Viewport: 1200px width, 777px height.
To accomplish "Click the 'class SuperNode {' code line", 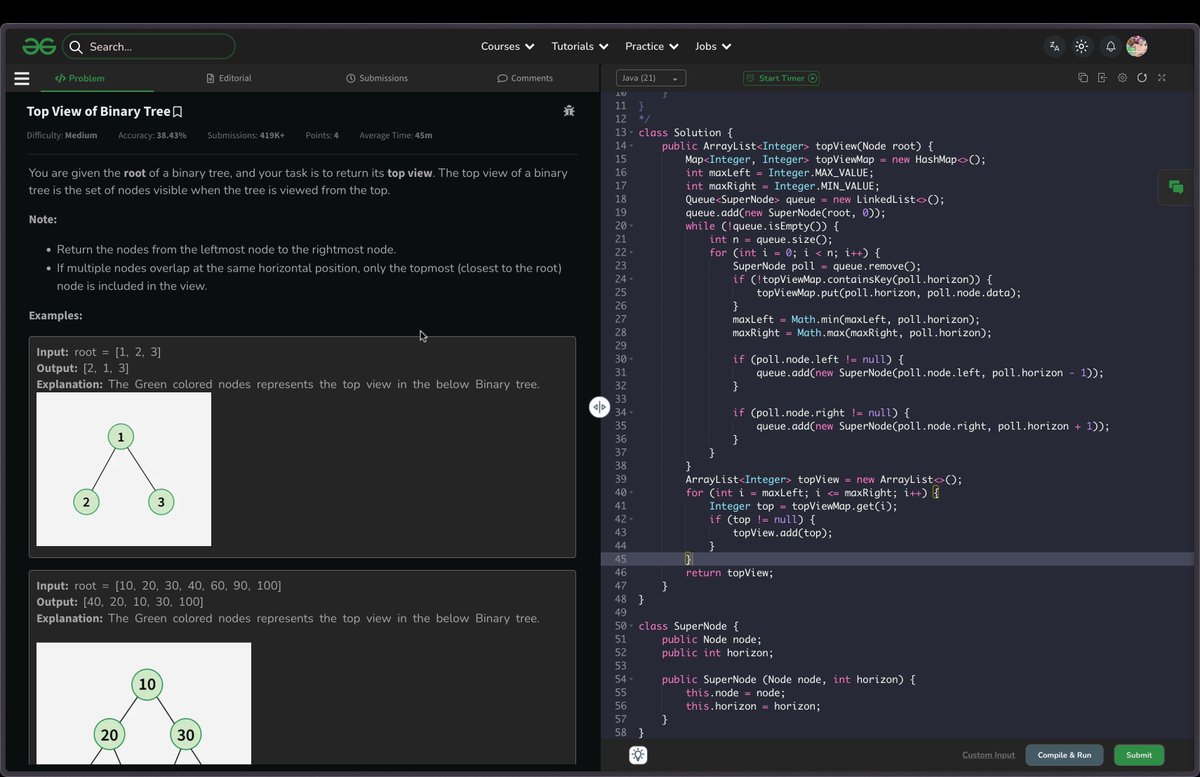I will pos(688,626).
